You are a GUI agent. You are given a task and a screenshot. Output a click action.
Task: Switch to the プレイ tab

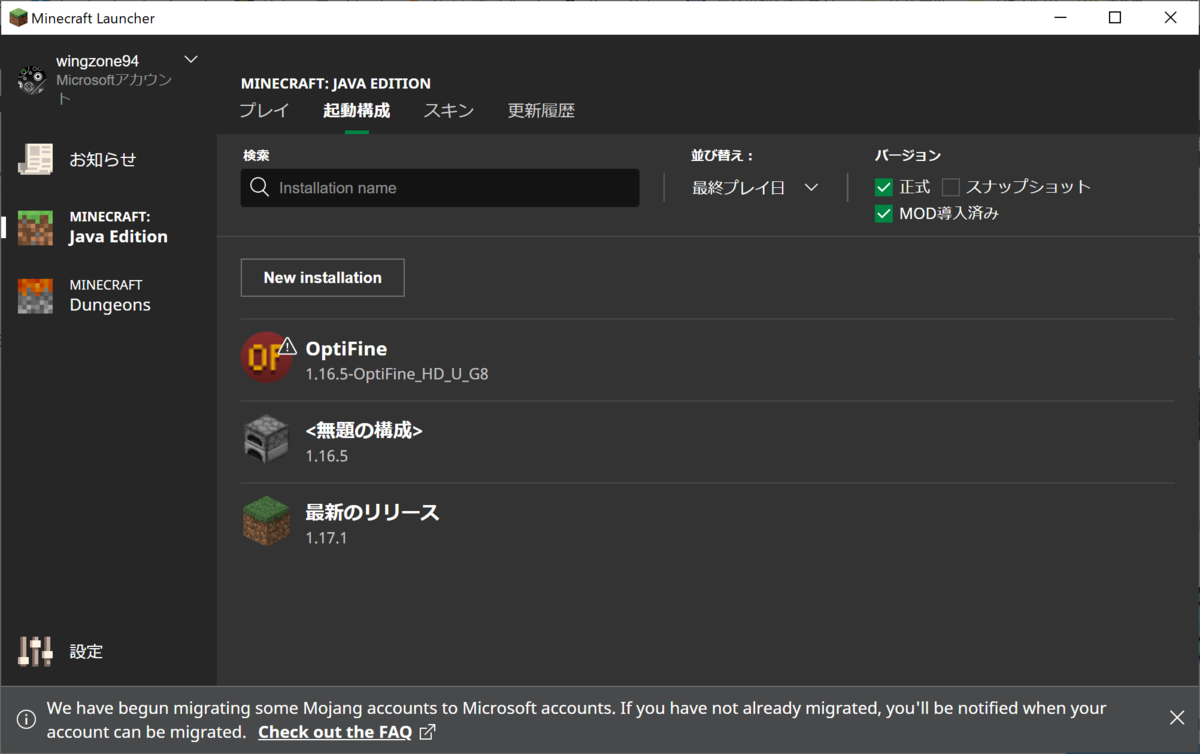pyautogui.click(x=264, y=111)
